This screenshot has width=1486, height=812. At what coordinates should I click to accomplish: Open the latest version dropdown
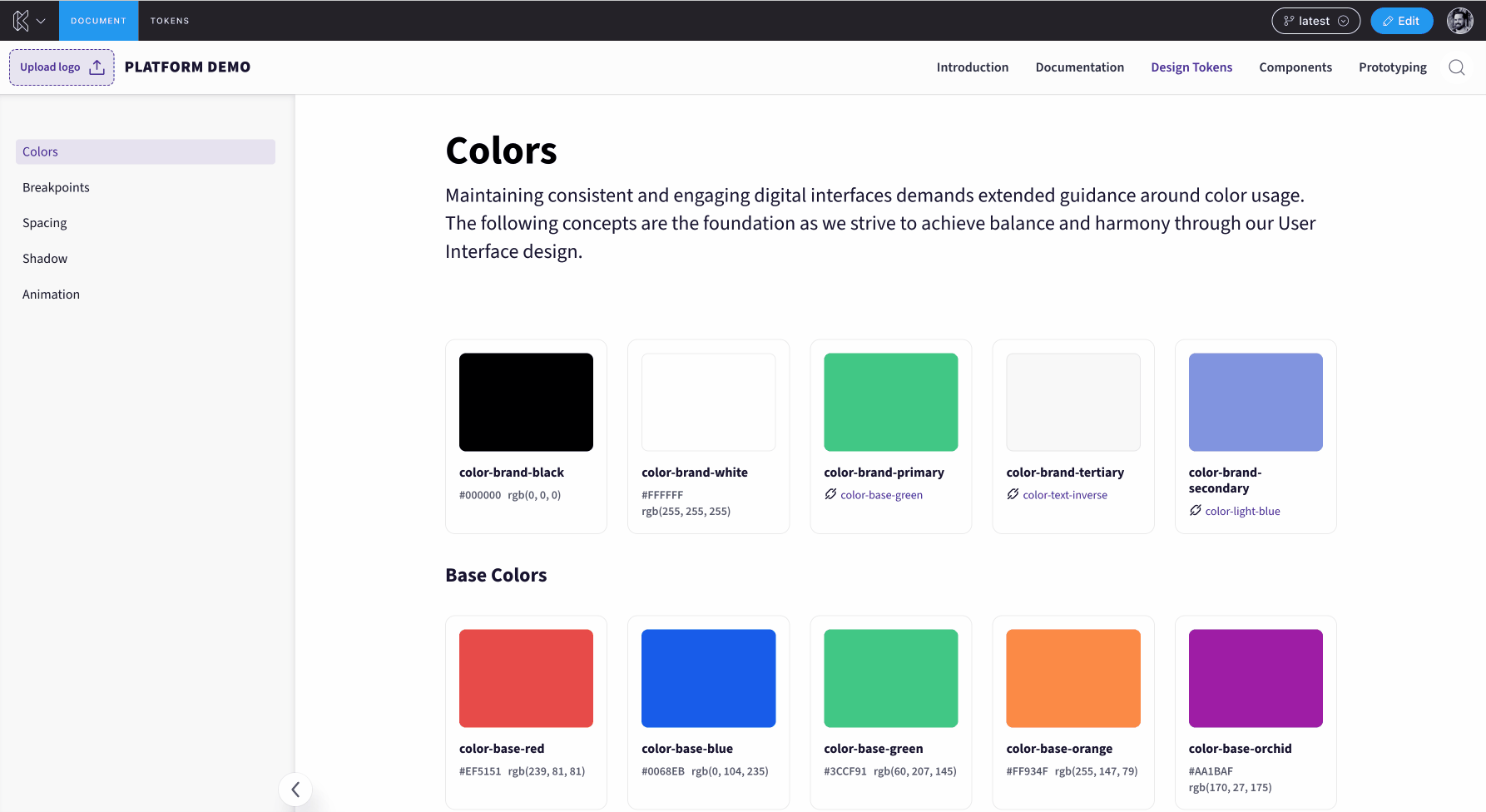coord(1315,21)
